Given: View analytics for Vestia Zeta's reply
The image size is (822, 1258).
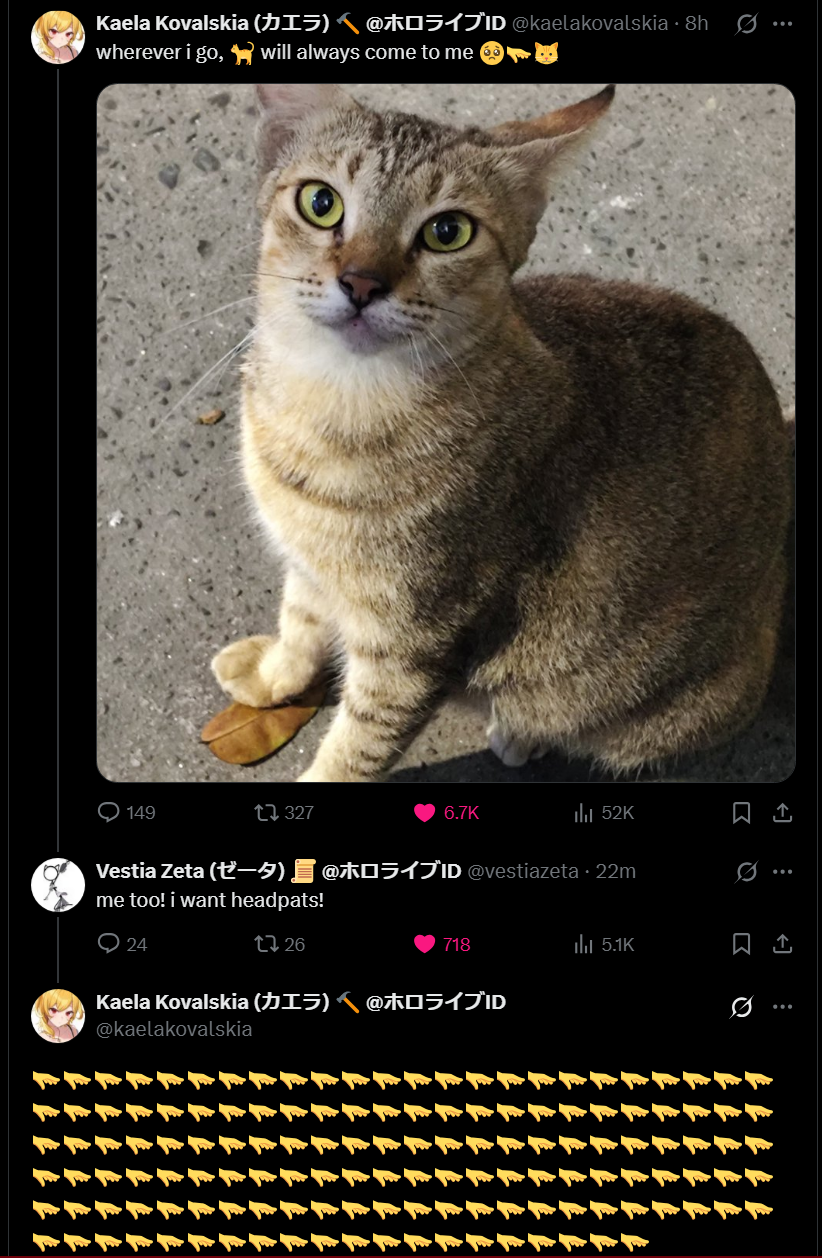Looking at the screenshot, I should pyautogui.click(x=584, y=944).
